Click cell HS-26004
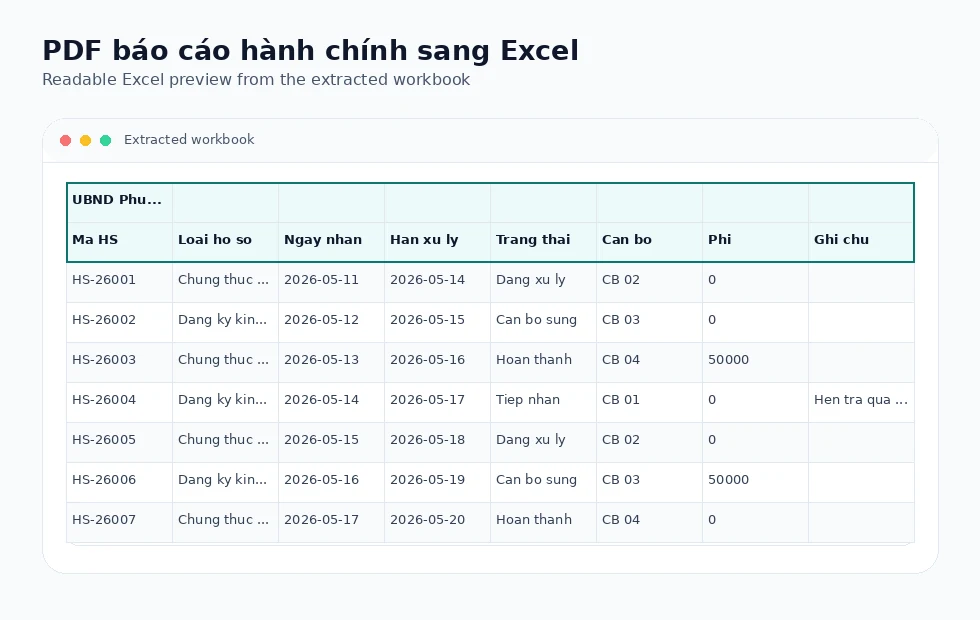This screenshot has height=620, width=980. 119,402
